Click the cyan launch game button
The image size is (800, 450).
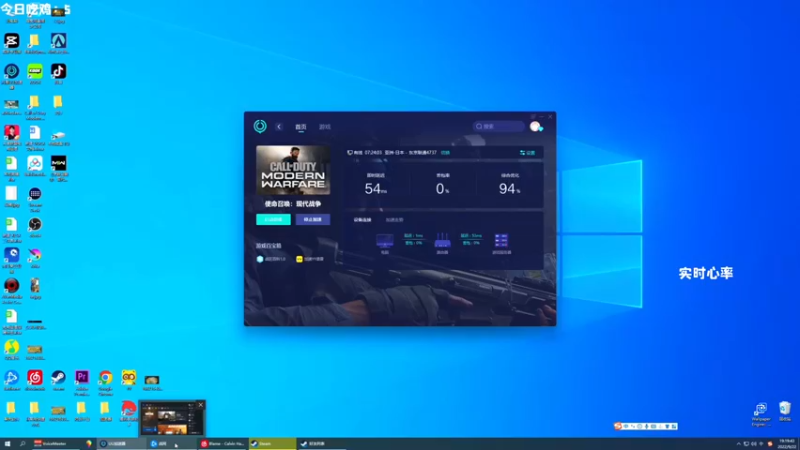tap(273, 219)
